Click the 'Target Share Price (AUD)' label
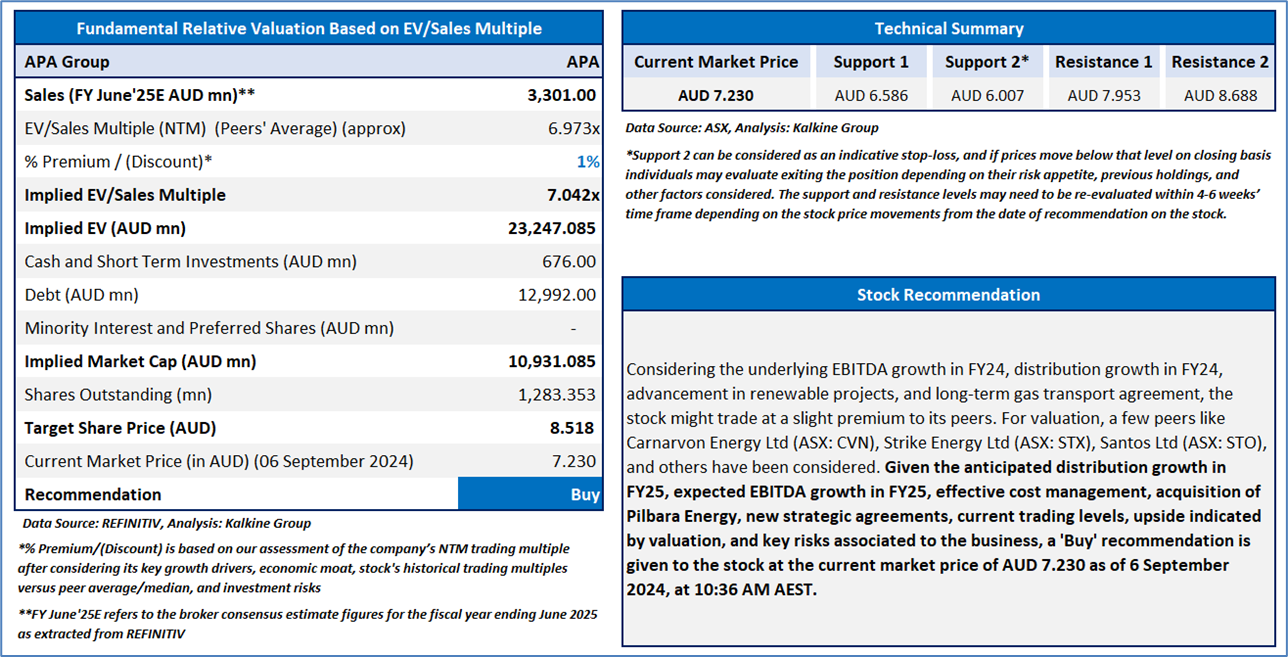 tap(120, 428)
